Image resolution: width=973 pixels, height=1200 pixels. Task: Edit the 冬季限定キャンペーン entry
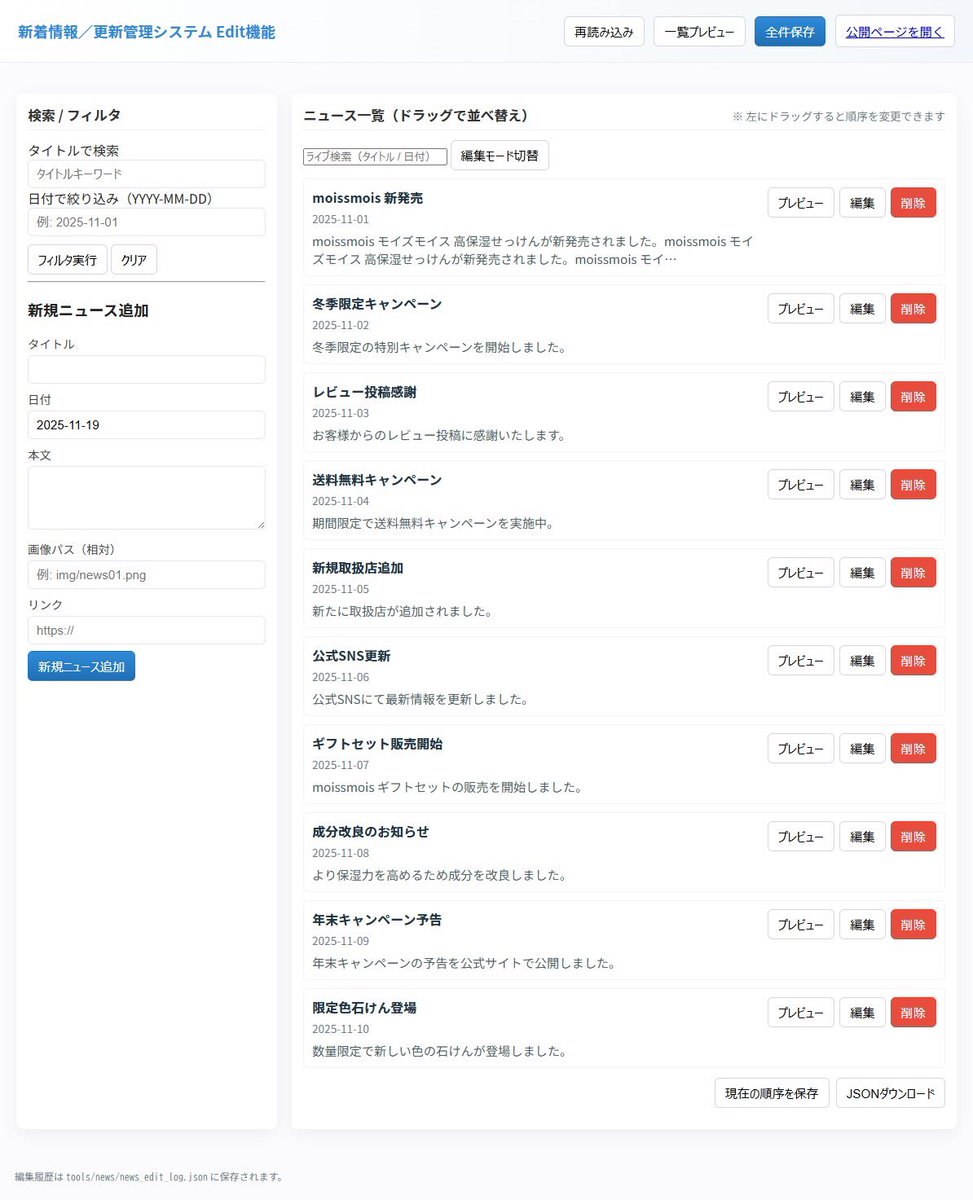click(861, 309)
